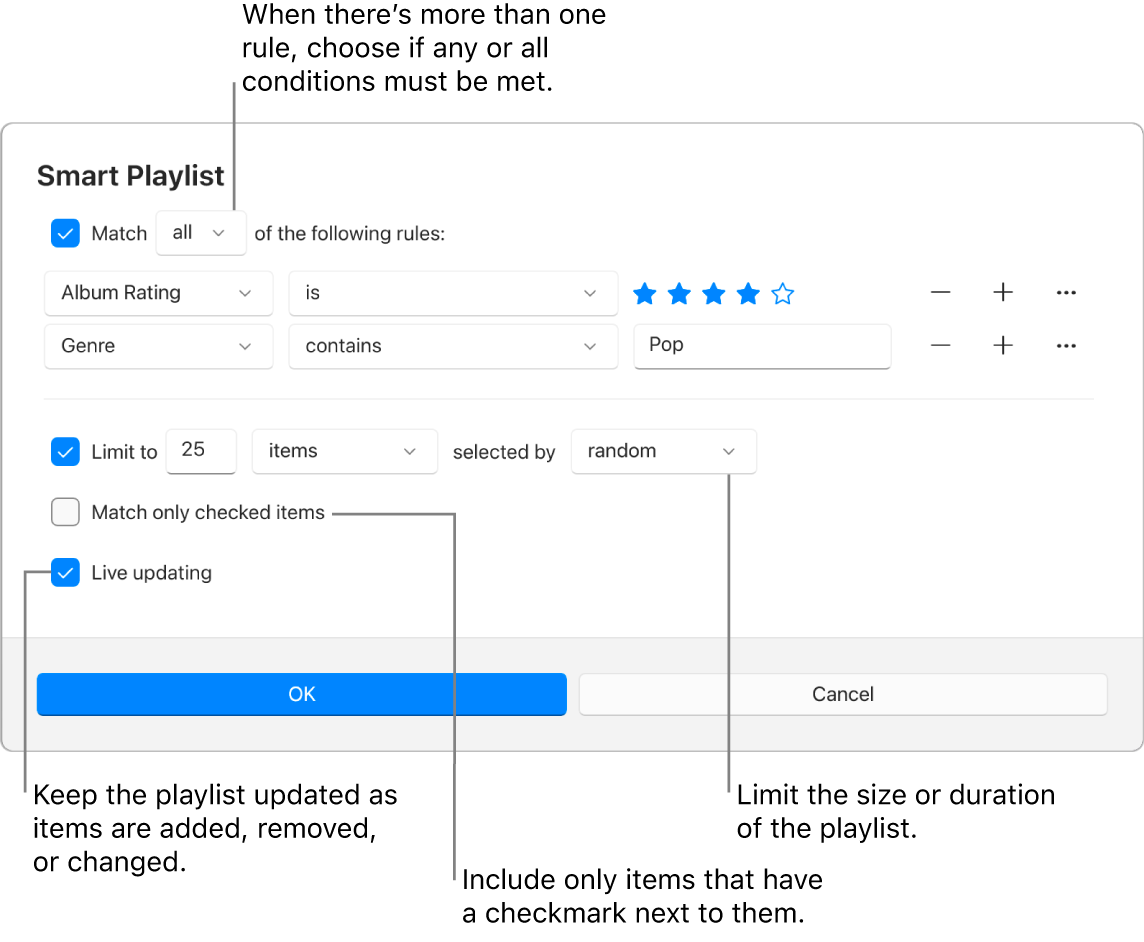Click the limit count field showing 25

click(201, 452)
